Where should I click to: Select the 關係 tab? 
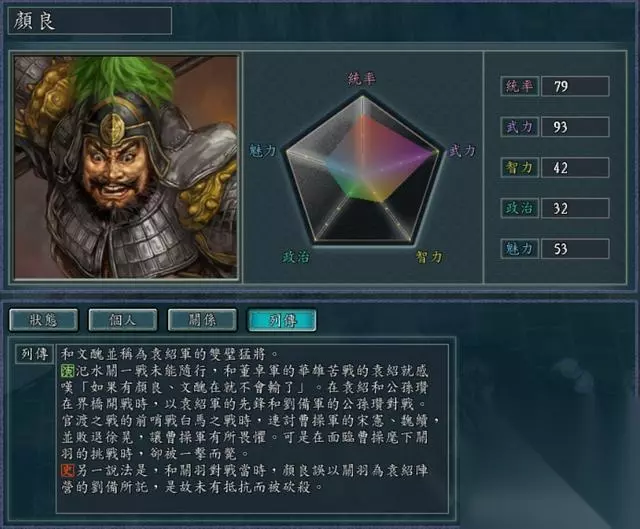202,320
